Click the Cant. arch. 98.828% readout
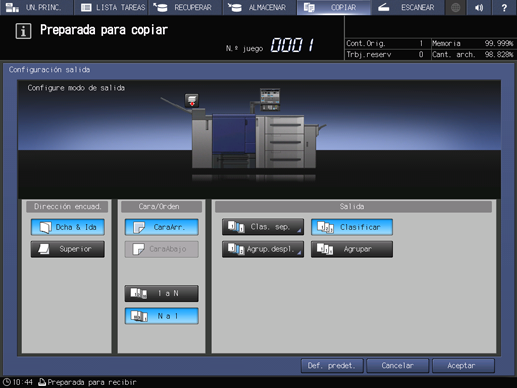This screenshot has width=517, height=388. 472,54
